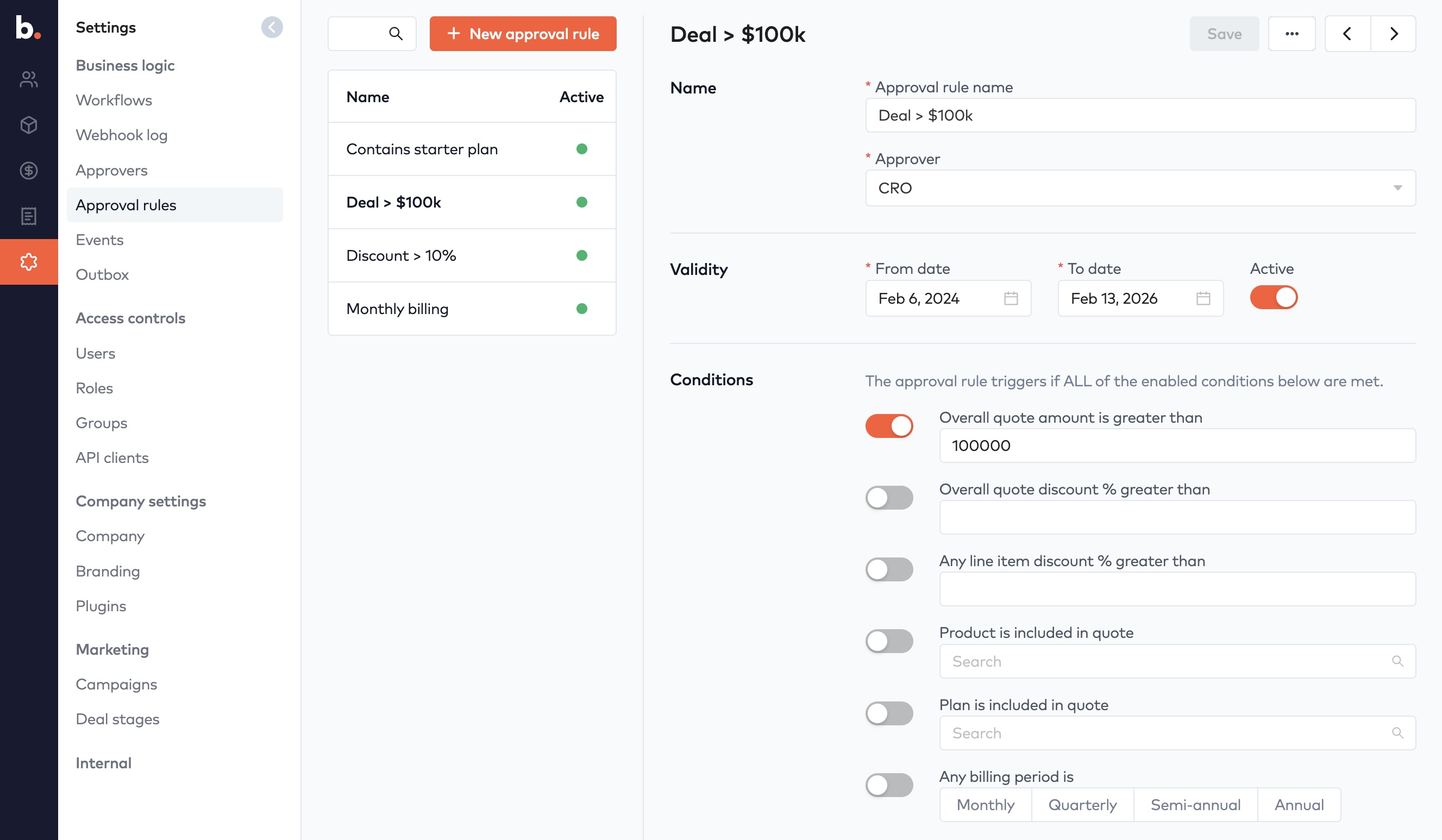Select Approval rules menu item

[174, 205]
